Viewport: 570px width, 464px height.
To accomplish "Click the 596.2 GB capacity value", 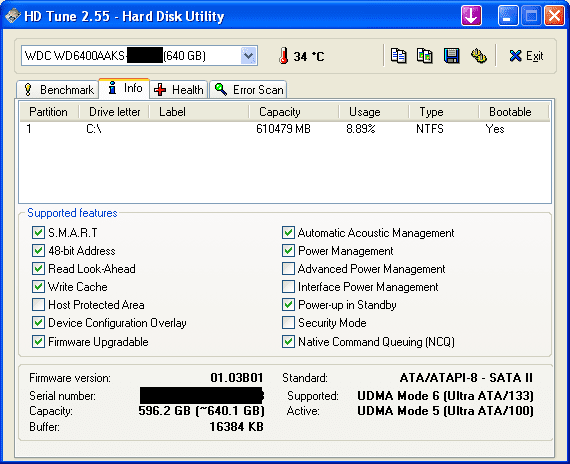I will [201, 411].
